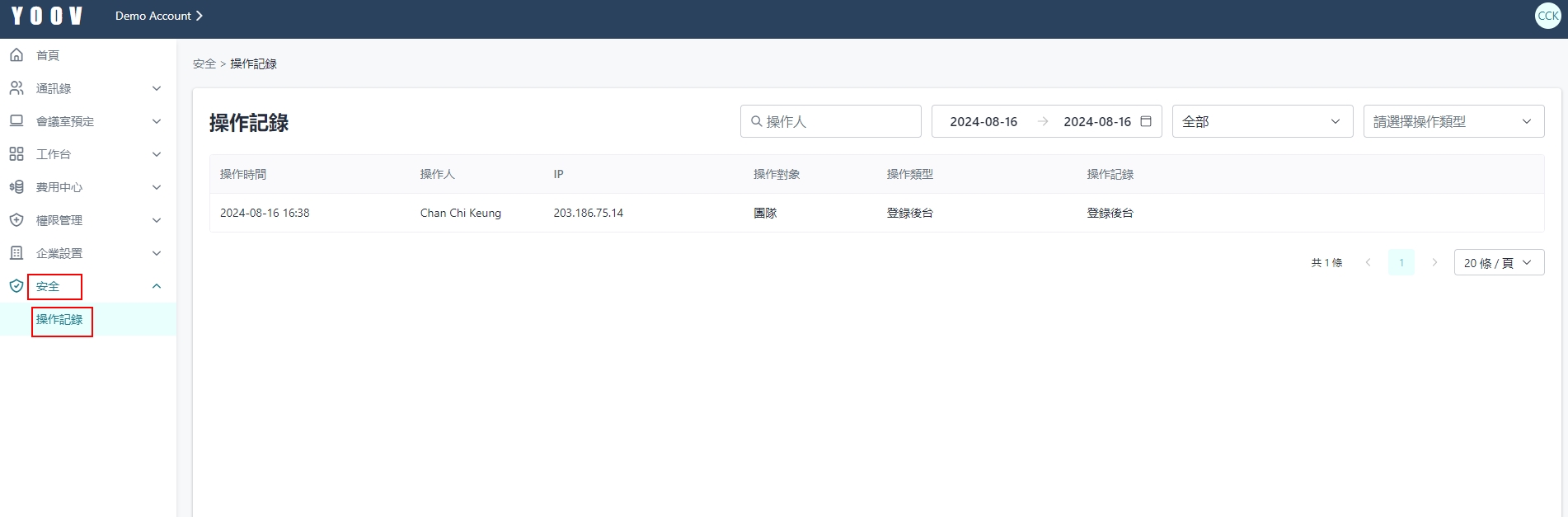Open the calendar icon in date range

coord(1145,121)
